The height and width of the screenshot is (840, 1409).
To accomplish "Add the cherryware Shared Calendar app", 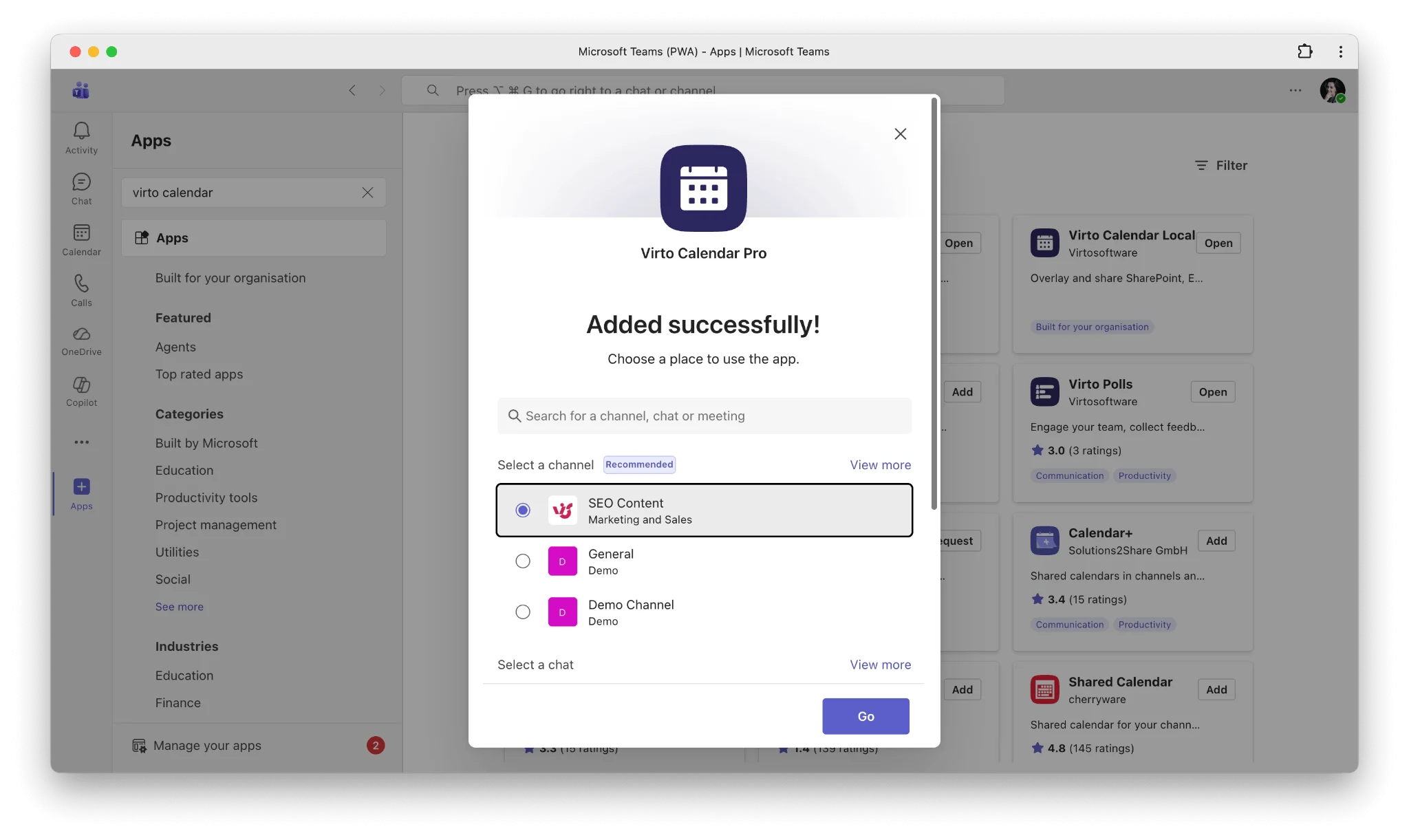I will 1216,689.
